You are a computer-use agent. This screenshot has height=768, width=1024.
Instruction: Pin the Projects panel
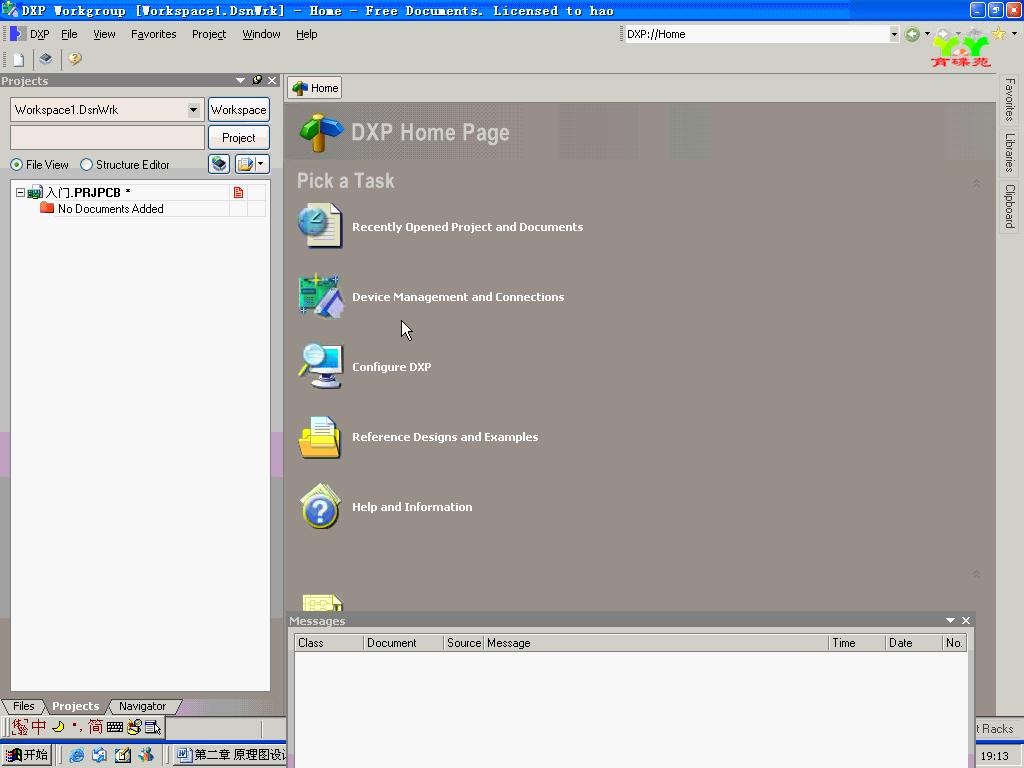tap(257, 80)
